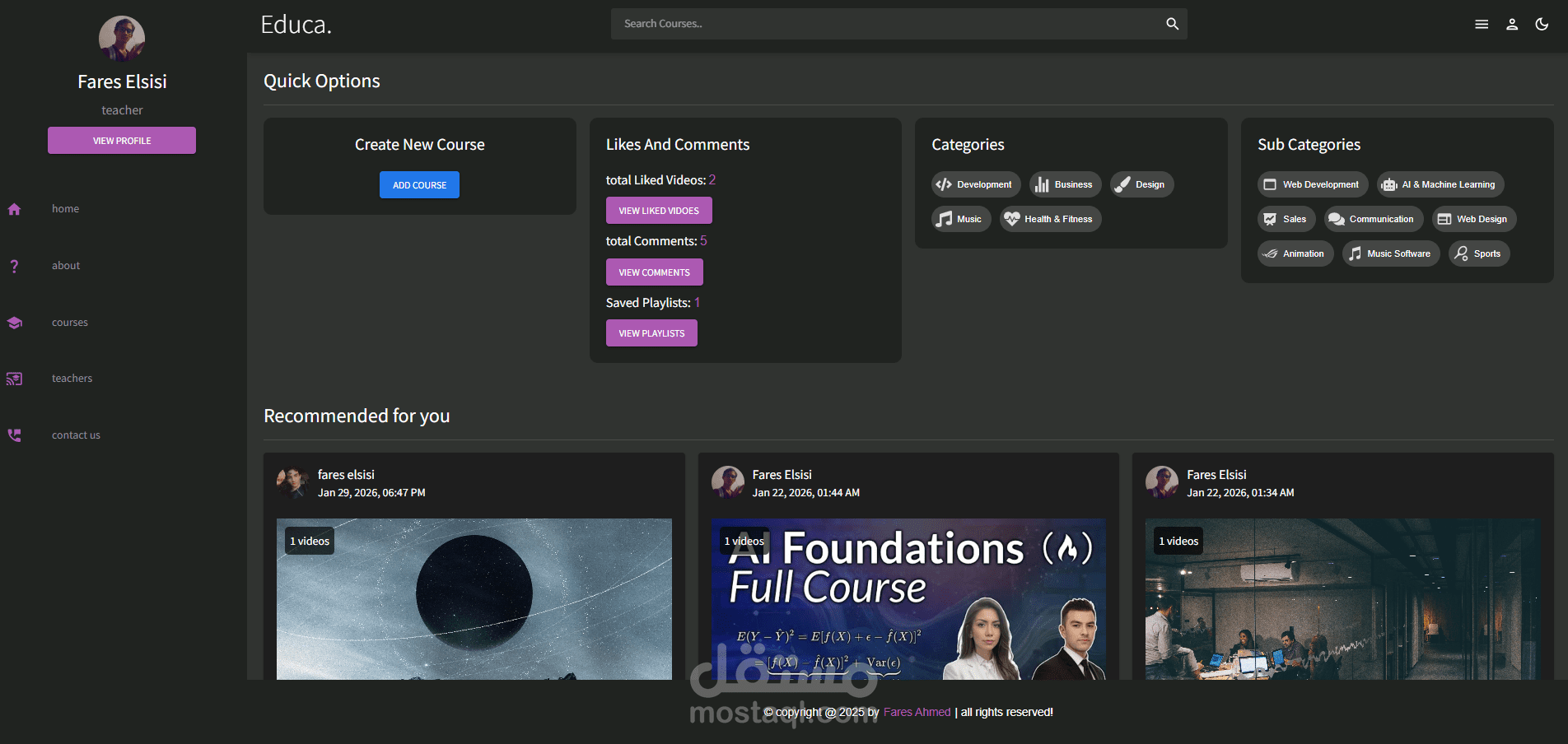Image resolution: width=1568 pixels, height=744 pixels.
Task: Open the hamburger menu icon
Action: pos(1482,25)
